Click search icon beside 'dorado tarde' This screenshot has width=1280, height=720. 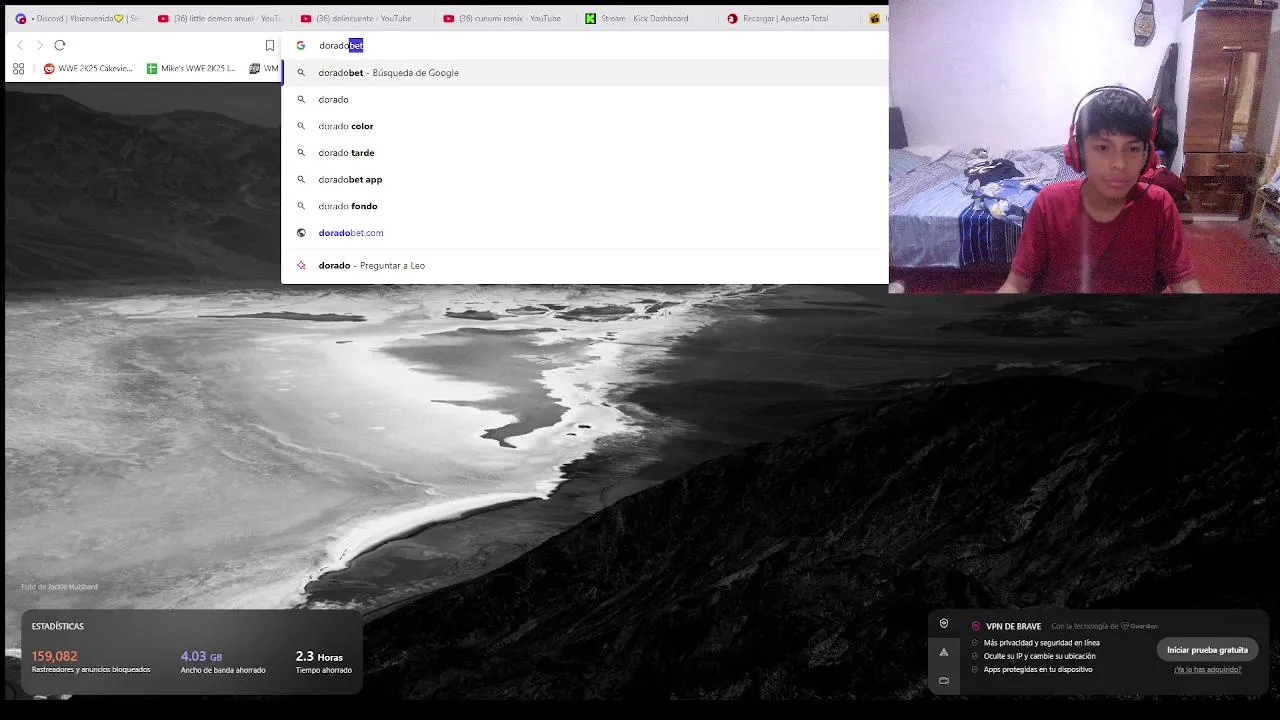[301, 152]
